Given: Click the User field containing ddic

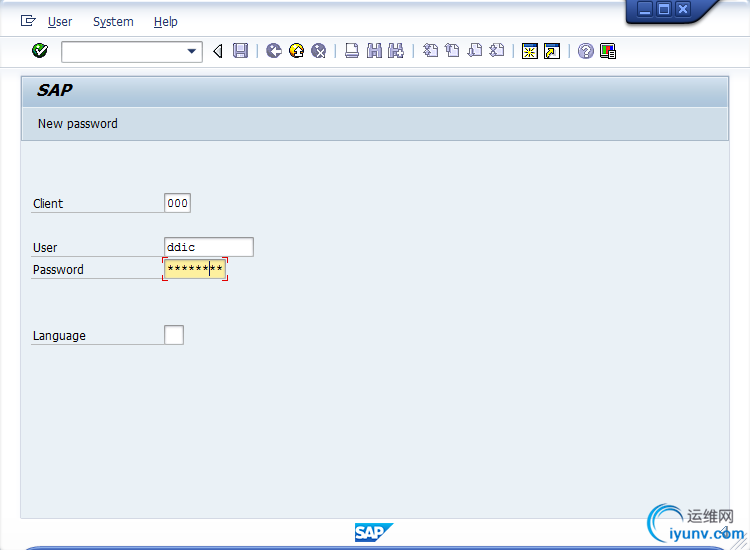Looking at the screenshot, I should [209, 247].
